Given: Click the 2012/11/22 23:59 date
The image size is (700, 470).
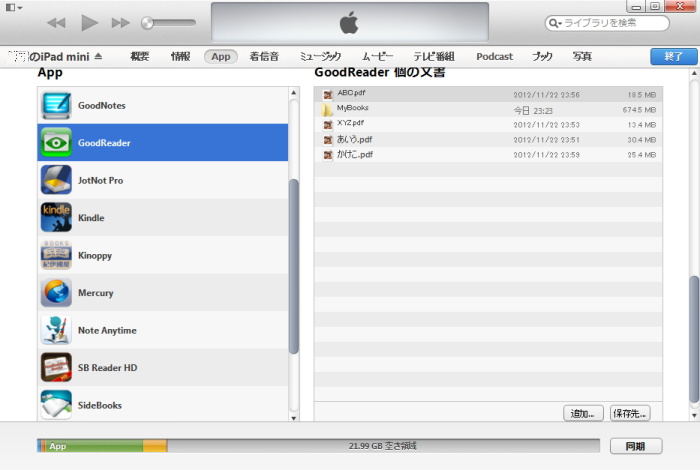Looking at the screenshot, I should point(546,155).
